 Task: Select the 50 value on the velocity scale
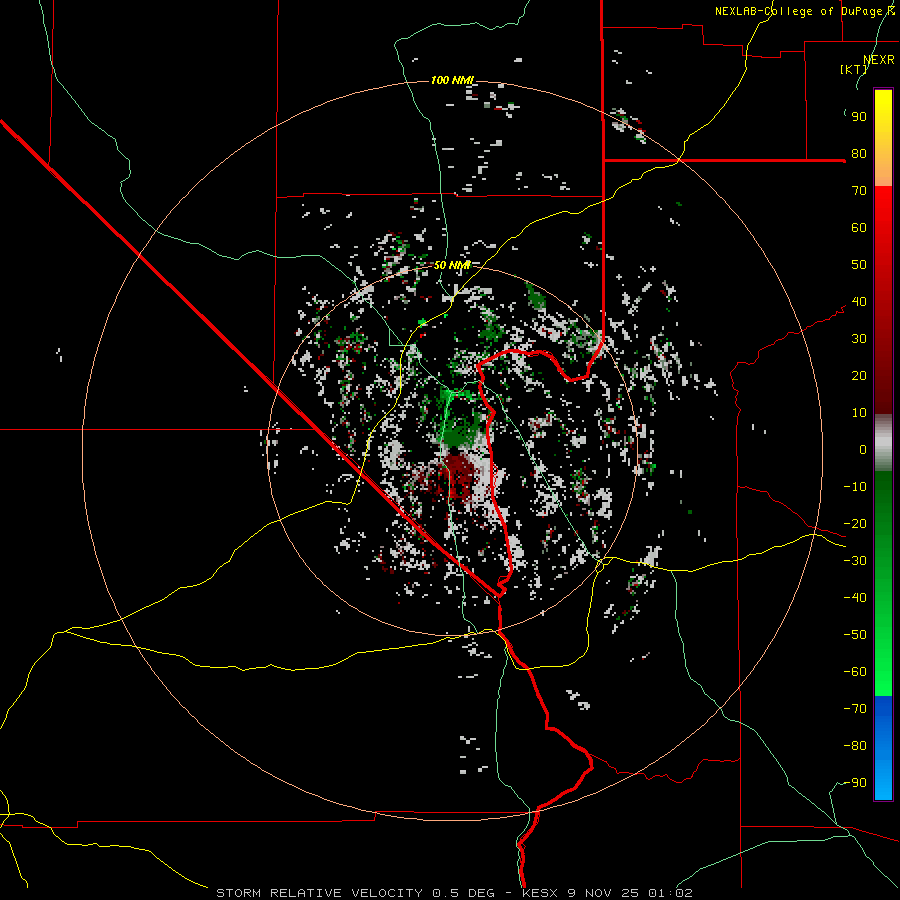click(x=859, y=265)
